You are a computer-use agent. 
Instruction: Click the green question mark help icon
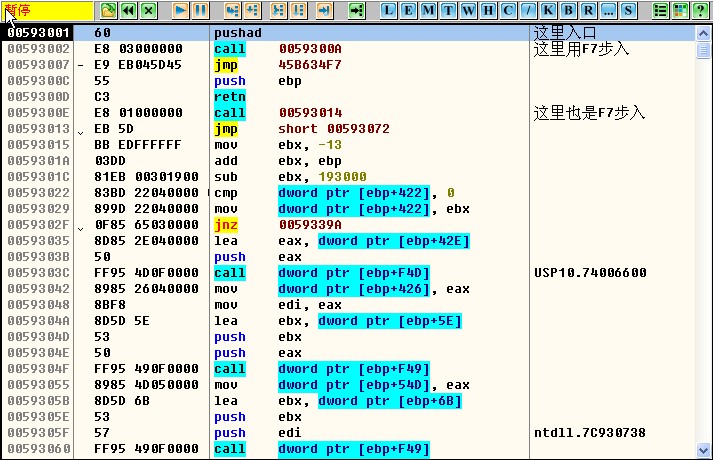700,10
